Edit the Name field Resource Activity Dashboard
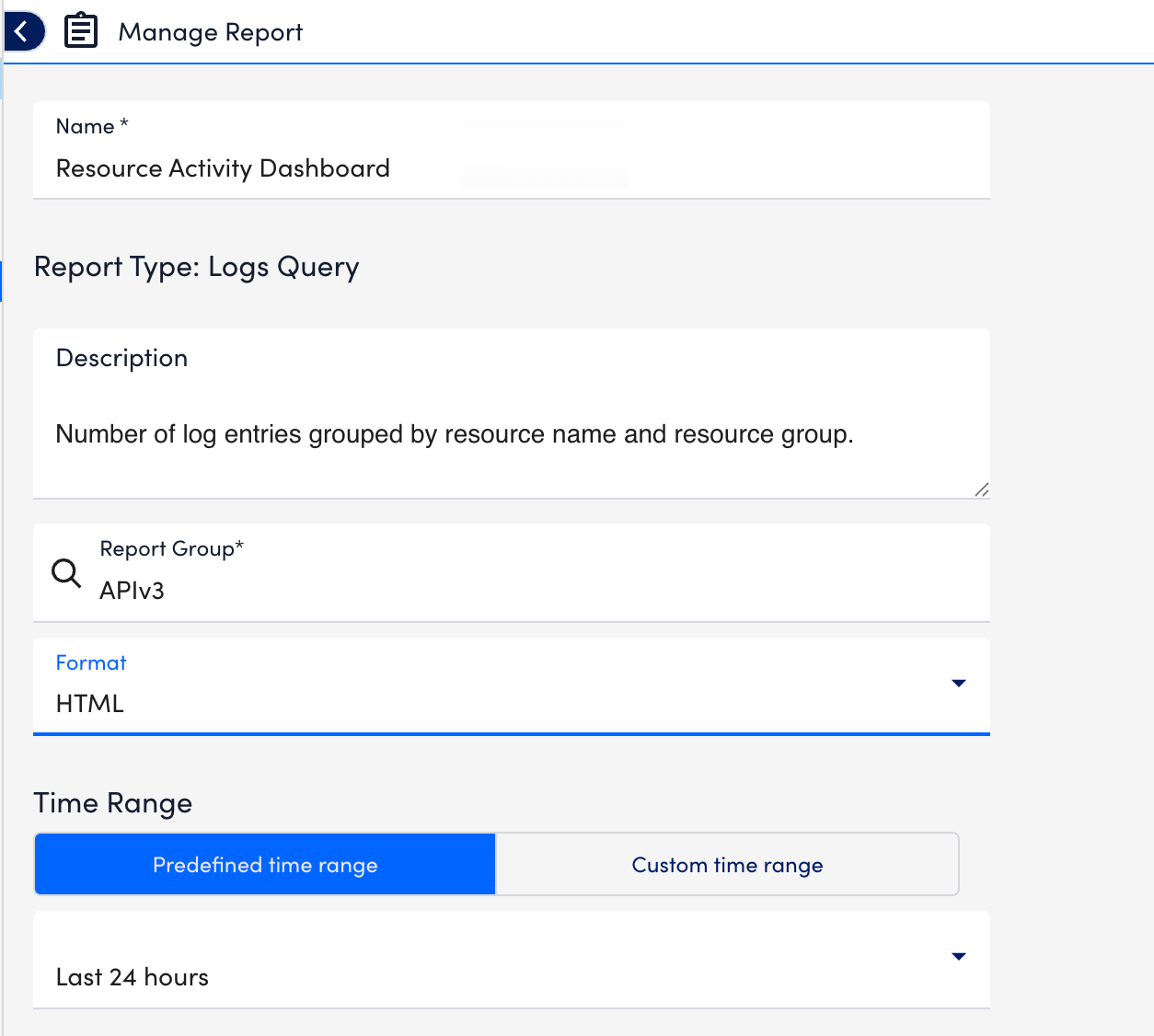This screenshot has width=1154, height=1036. [x=512, y=150]
